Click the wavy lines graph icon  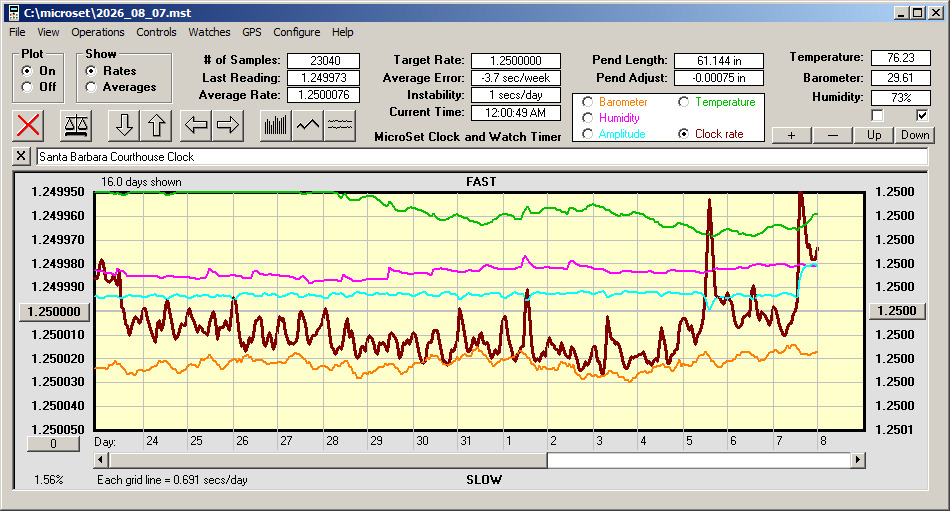pyautogui.click(x=340, y=125)
